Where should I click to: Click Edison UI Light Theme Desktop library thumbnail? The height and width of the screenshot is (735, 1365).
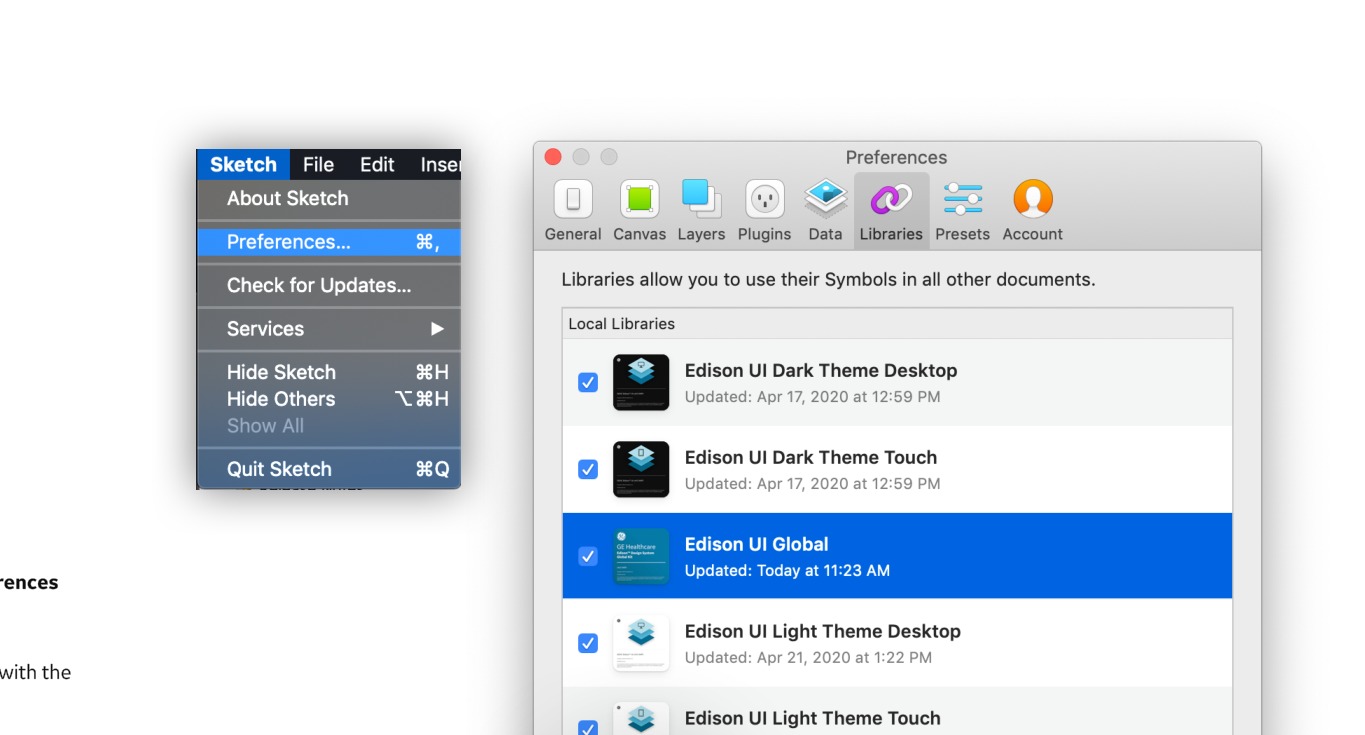point(641,643)
